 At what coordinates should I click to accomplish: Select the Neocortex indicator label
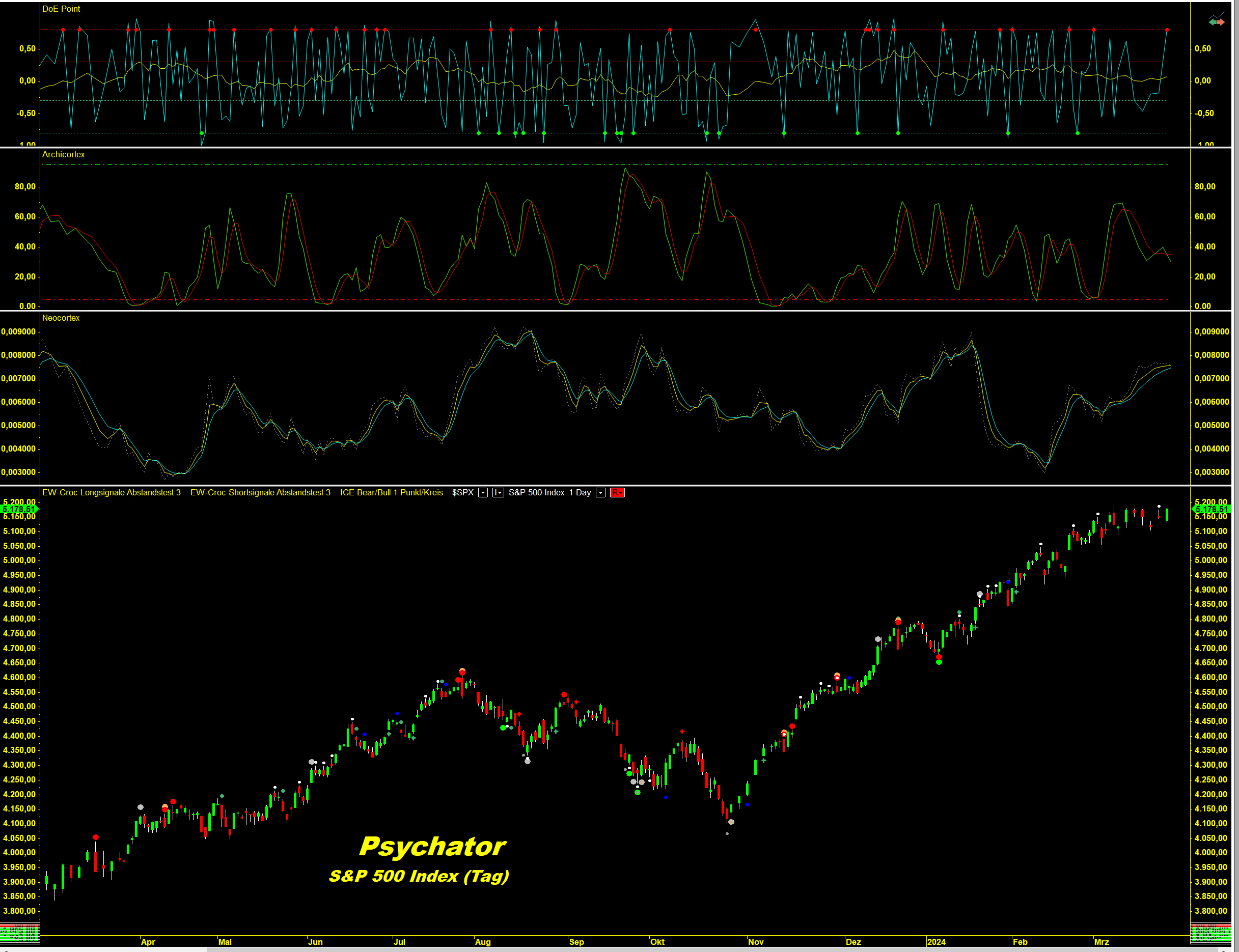coord(61,318)
